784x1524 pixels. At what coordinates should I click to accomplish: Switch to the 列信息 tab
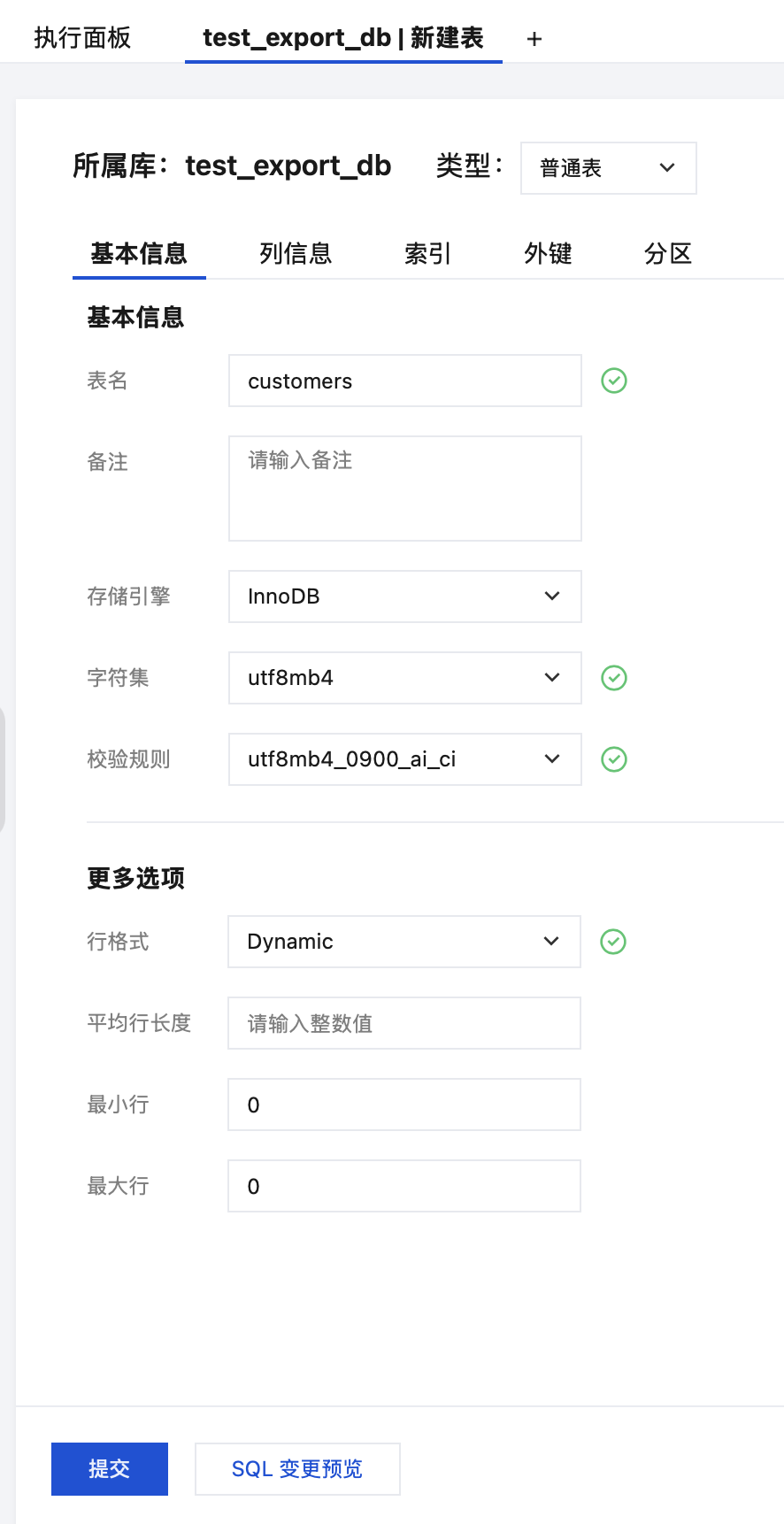(x=296, y=254)
